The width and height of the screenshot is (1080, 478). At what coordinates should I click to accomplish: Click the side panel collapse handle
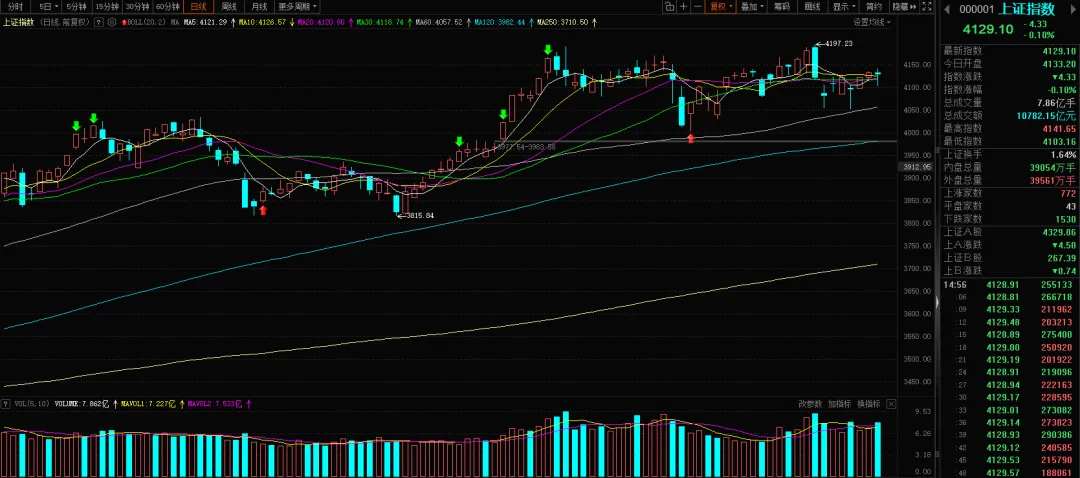pos(937,302)
